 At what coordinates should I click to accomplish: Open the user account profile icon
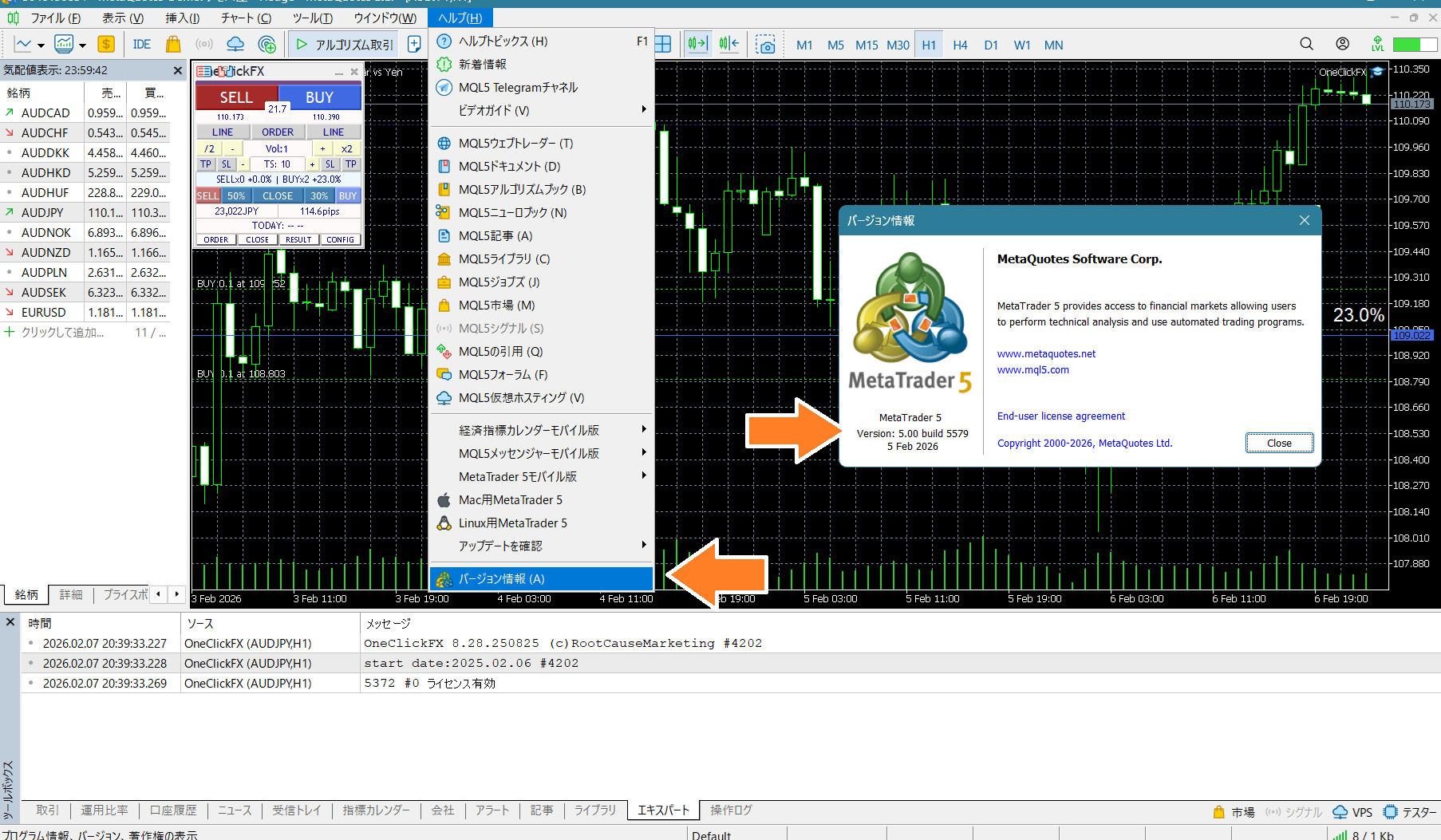(x=1343, y=44)
